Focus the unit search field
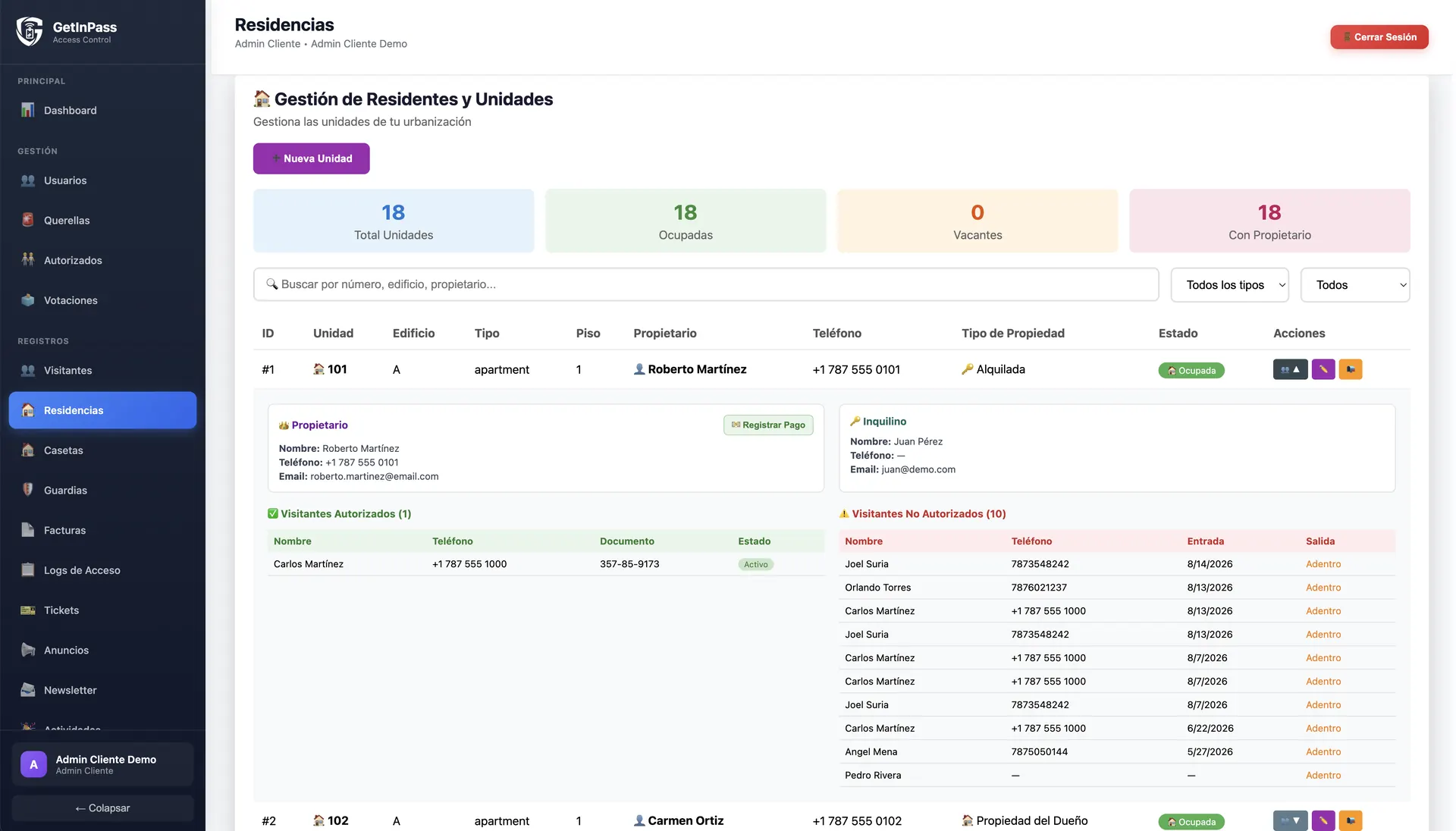Viewport: 1456px width, 831px height. (x=706, y=284)
